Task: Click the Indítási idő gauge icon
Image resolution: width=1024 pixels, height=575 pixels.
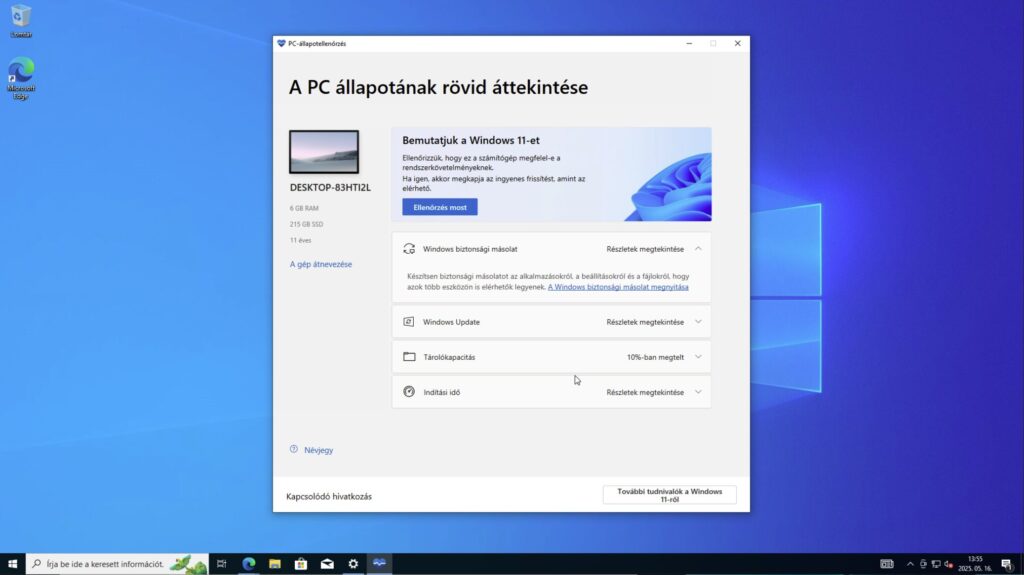Action: click(x=409, y=392)
